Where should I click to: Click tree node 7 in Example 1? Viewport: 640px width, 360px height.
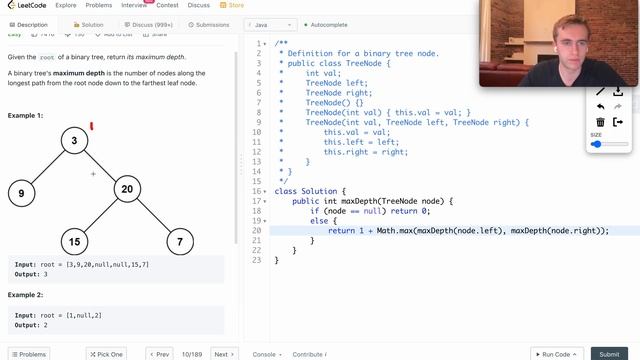point(180,242)
